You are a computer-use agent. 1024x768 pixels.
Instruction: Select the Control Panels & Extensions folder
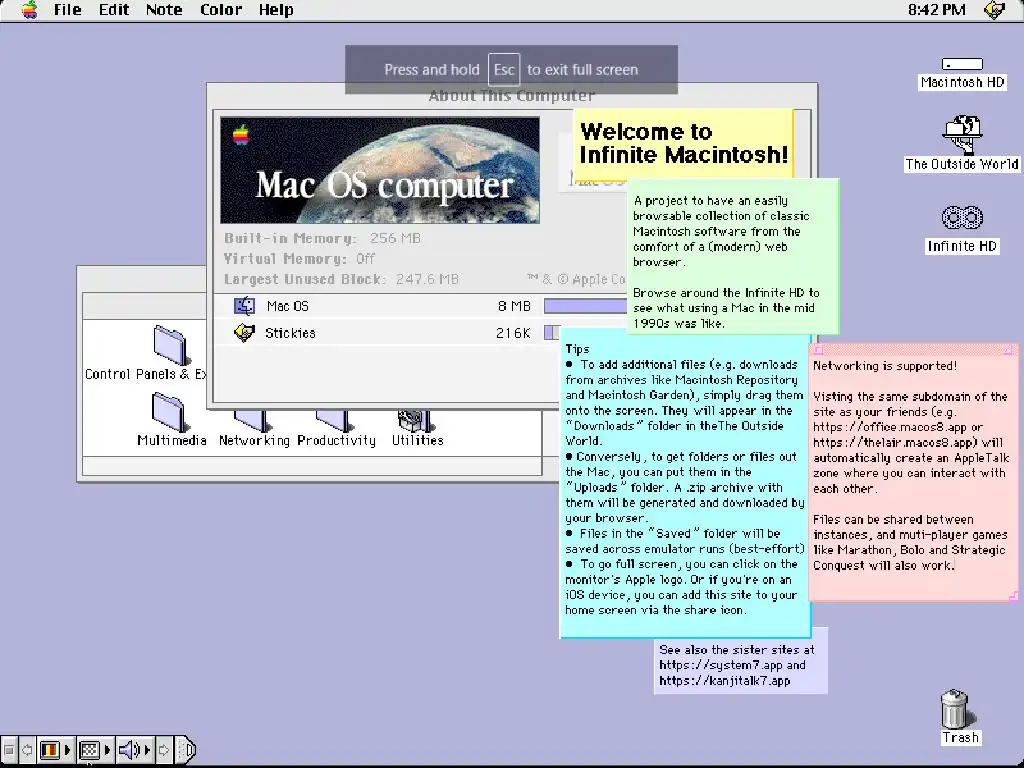click(170, 344)
